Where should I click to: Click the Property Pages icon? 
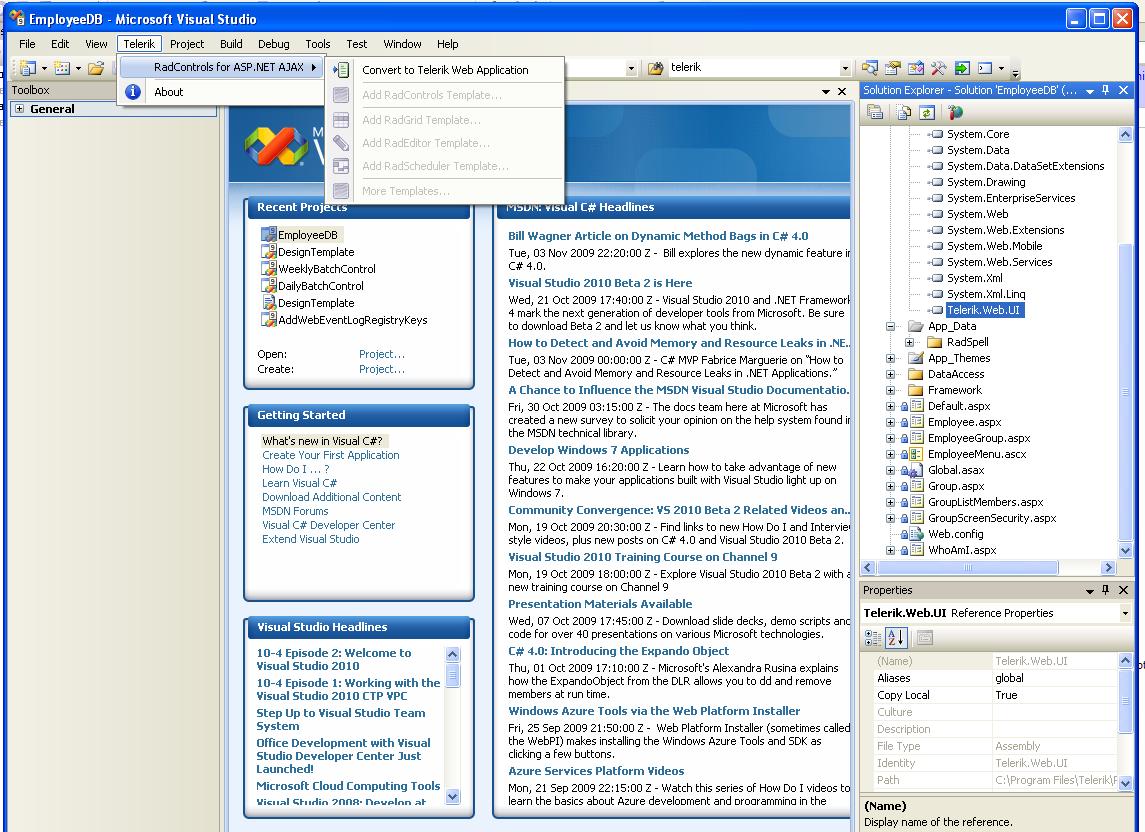(x=924, y=638)
